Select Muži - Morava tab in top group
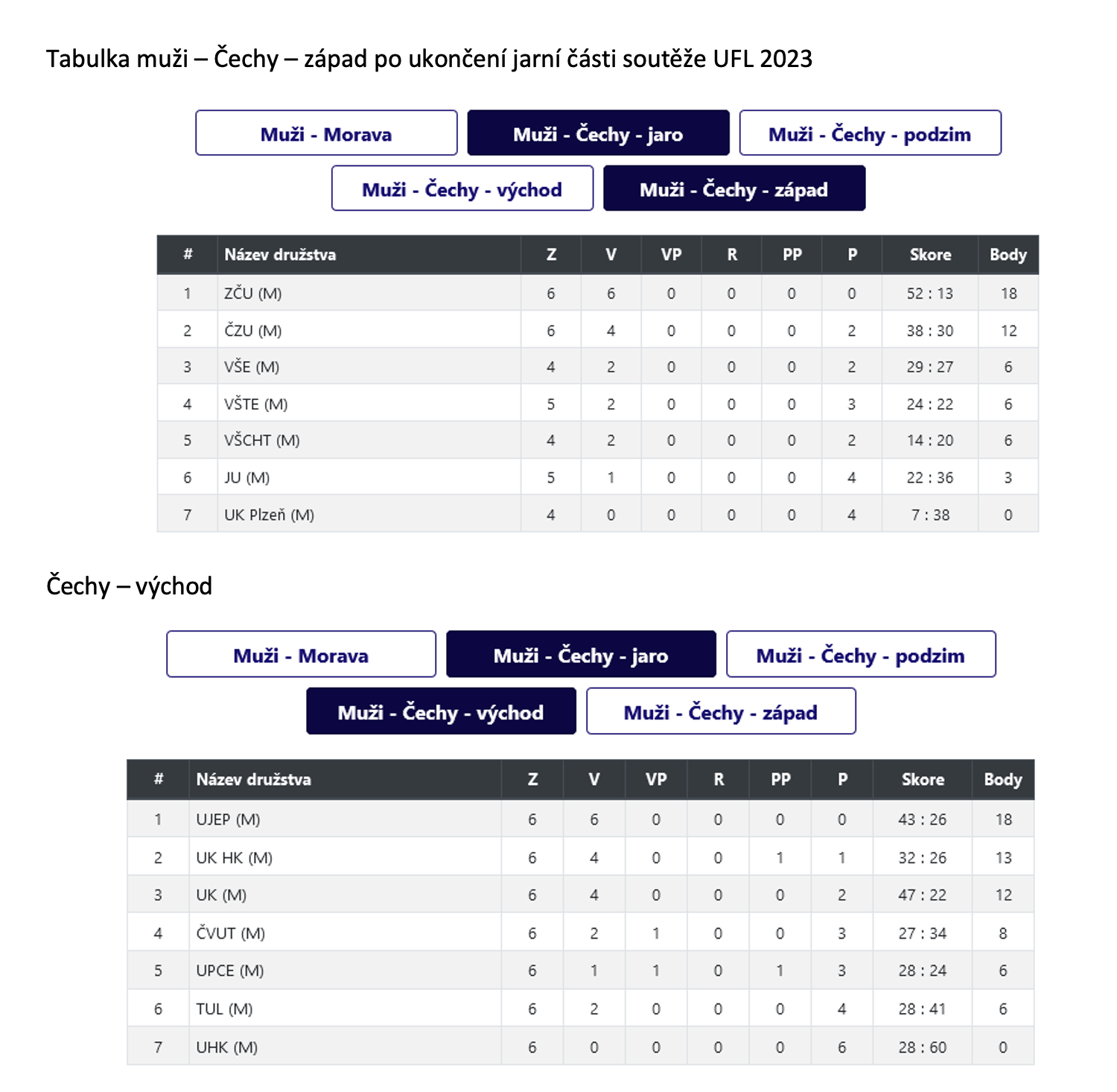 pyautogui.click(x=326, y=133)
